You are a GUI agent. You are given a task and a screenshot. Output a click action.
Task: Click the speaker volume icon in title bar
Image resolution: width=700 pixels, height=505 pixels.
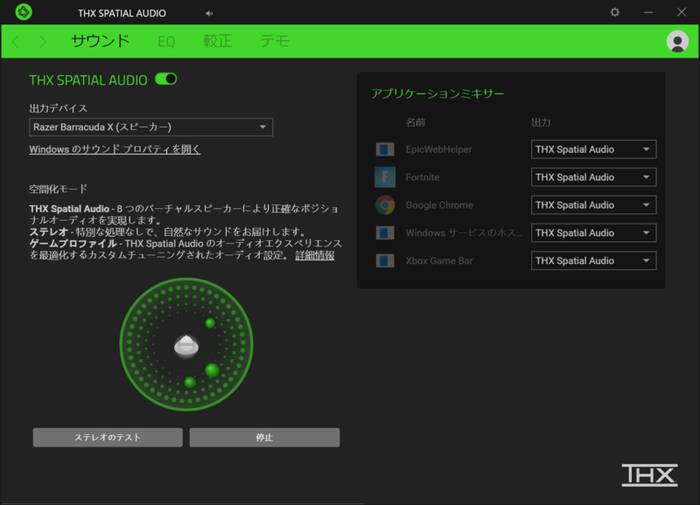pyautogui.click(x=209, y=13)
